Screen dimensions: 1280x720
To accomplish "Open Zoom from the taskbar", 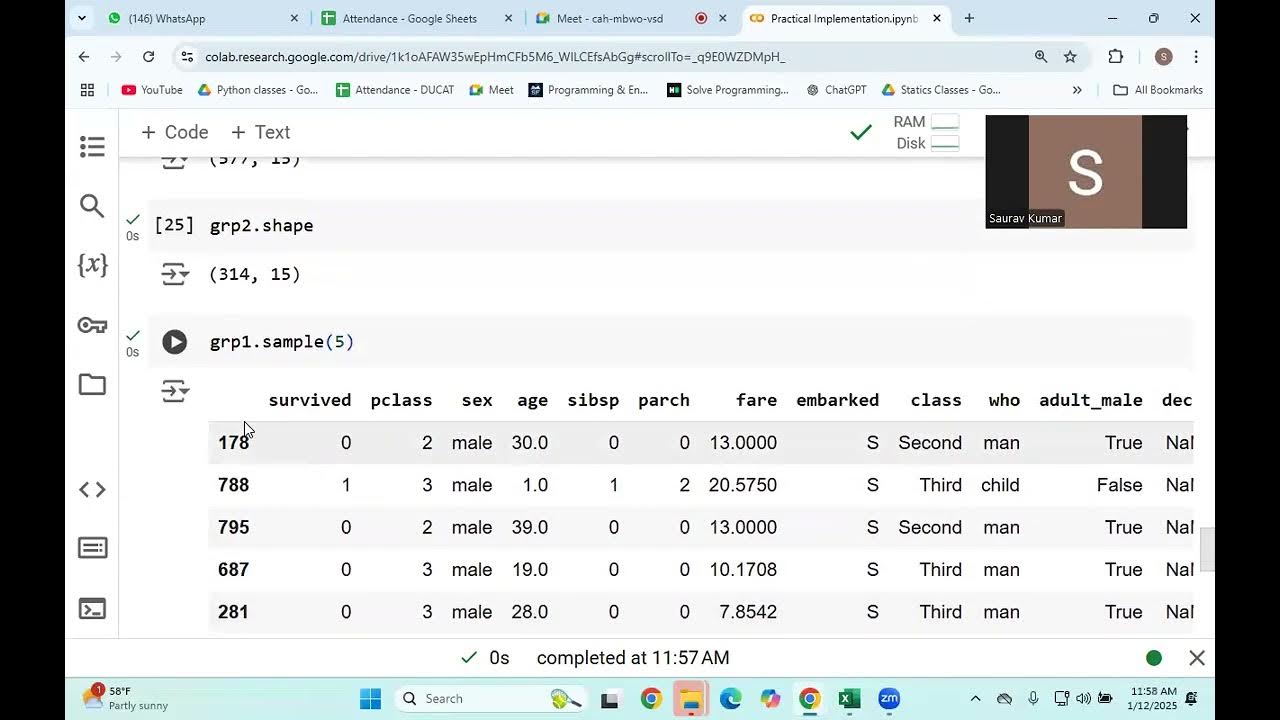I will click(889, 699).
